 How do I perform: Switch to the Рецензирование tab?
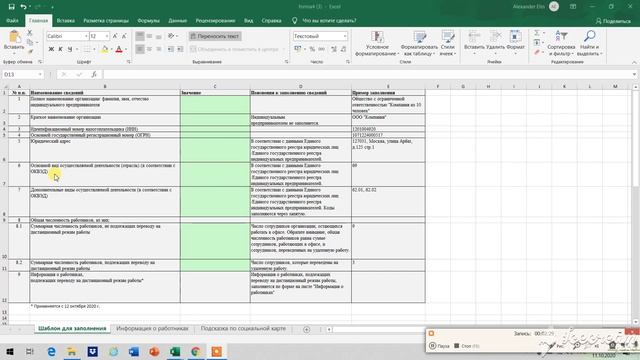[215, 20]
